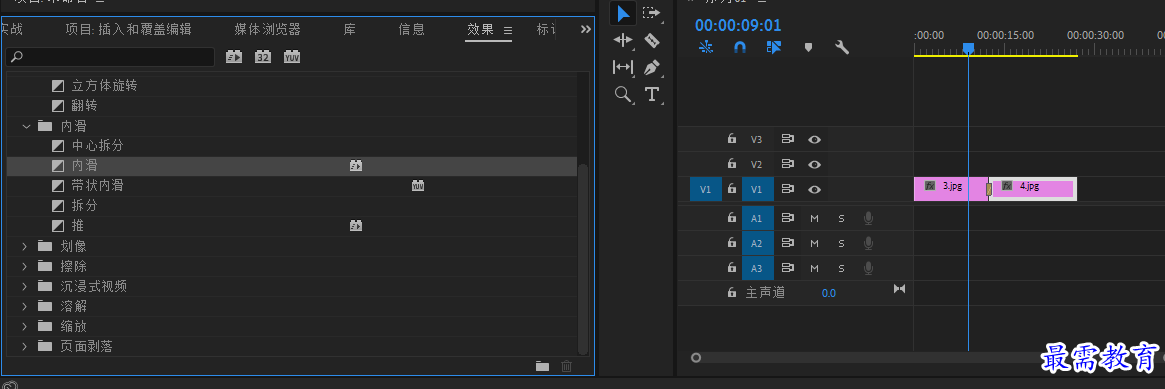Toggle snap magnet in timeline
This screenshot has width=1165, height=389.
[739, 48]
